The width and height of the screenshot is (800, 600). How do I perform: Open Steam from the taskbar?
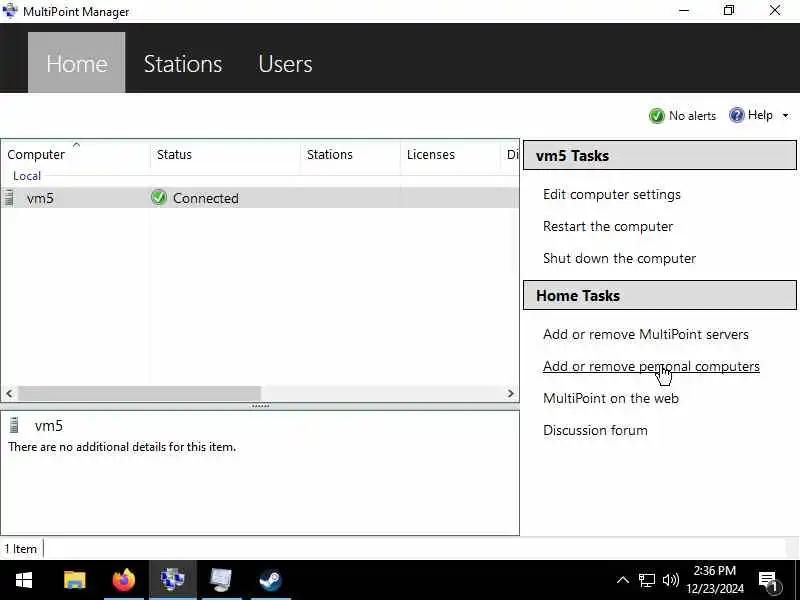(270, 580)
